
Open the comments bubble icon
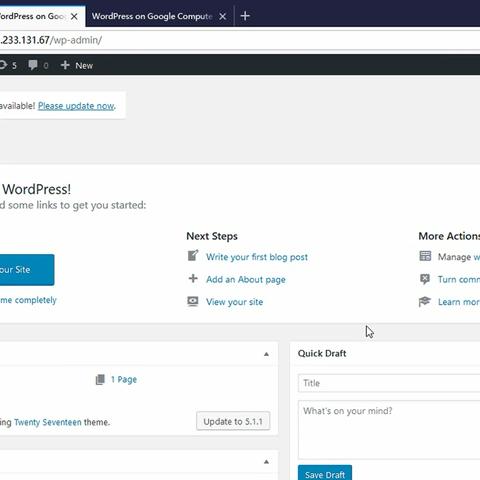pyautogui.click(x=33, y=65)
